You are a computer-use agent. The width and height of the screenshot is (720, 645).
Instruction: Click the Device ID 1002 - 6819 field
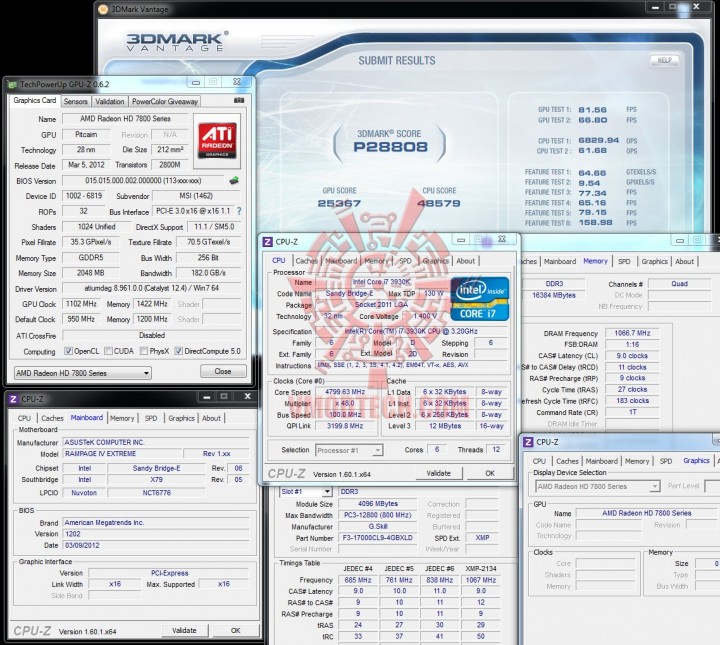pos(83,196)
